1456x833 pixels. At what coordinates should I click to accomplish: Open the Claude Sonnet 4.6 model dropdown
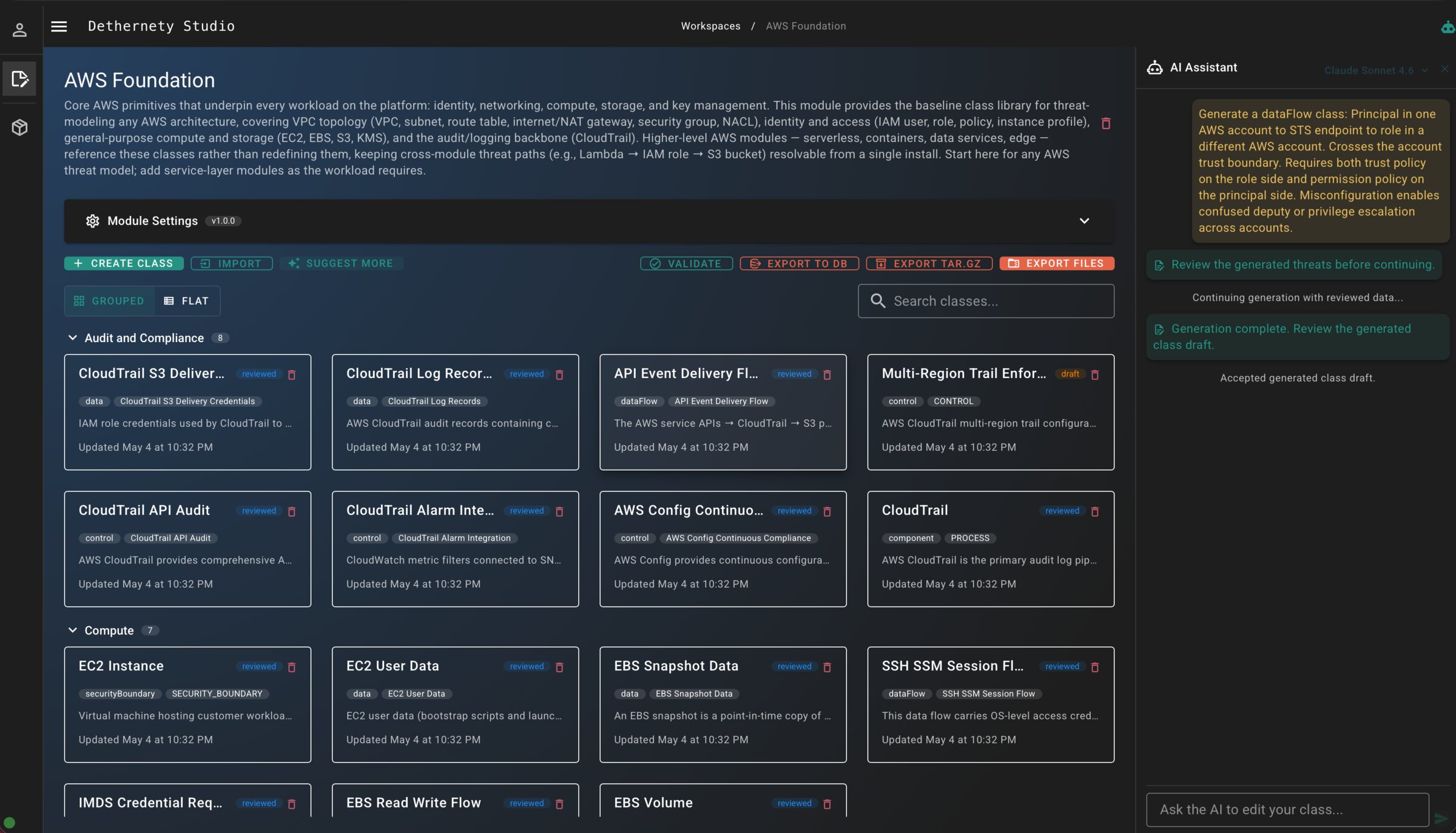point(1375,70)
